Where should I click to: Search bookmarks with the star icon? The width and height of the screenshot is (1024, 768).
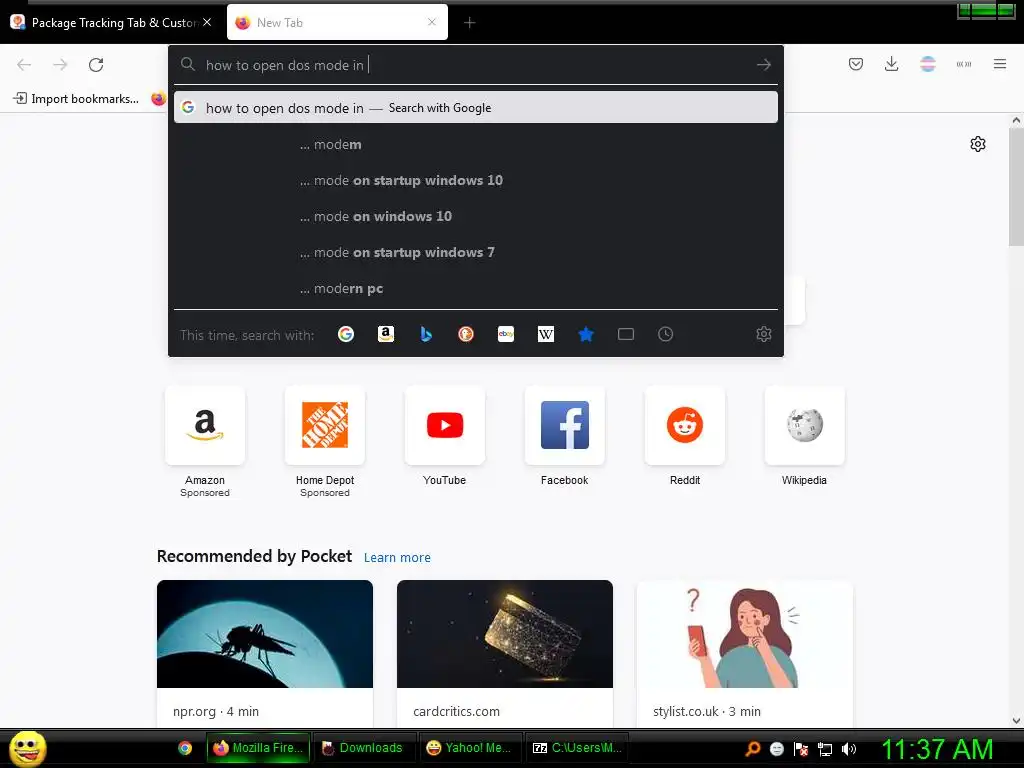[x=586, y=334]
